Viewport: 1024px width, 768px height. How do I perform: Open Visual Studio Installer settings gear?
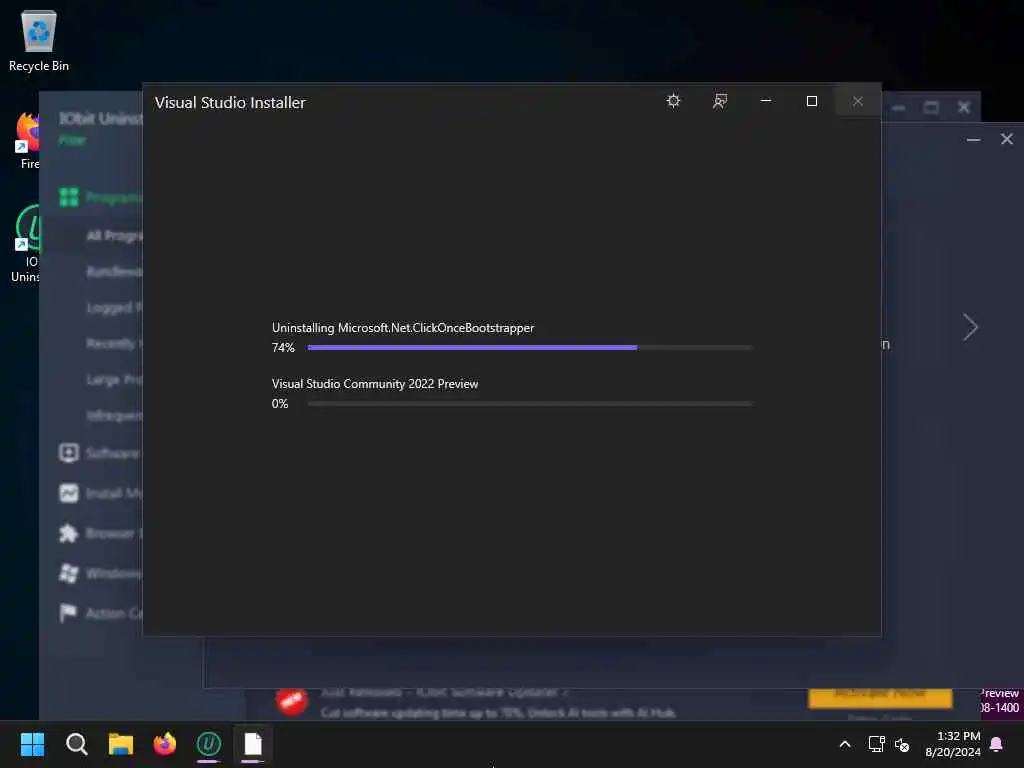click(x=673, y=101)
